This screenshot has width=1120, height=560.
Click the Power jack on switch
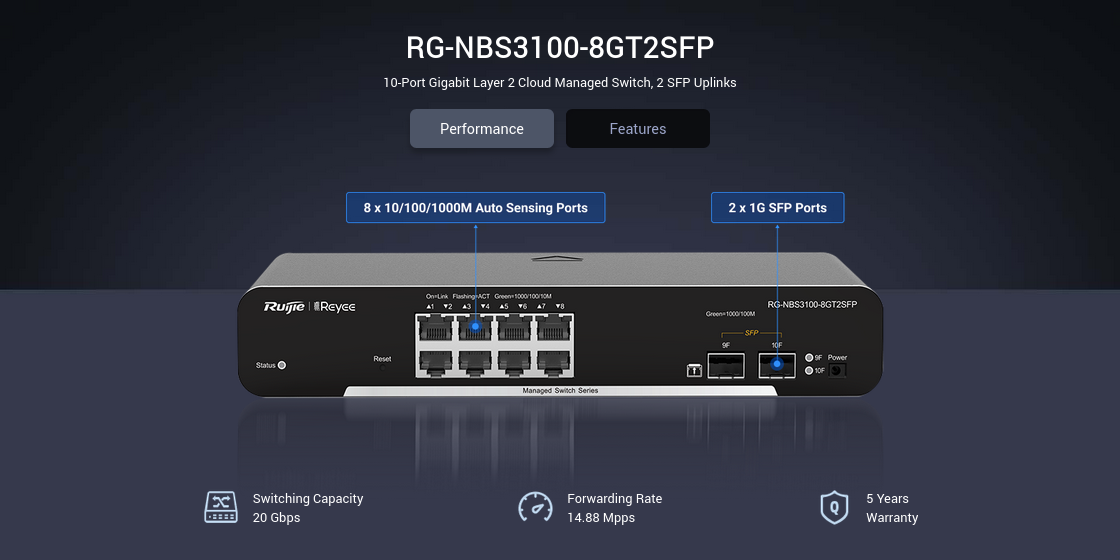[x=837, y=371]
